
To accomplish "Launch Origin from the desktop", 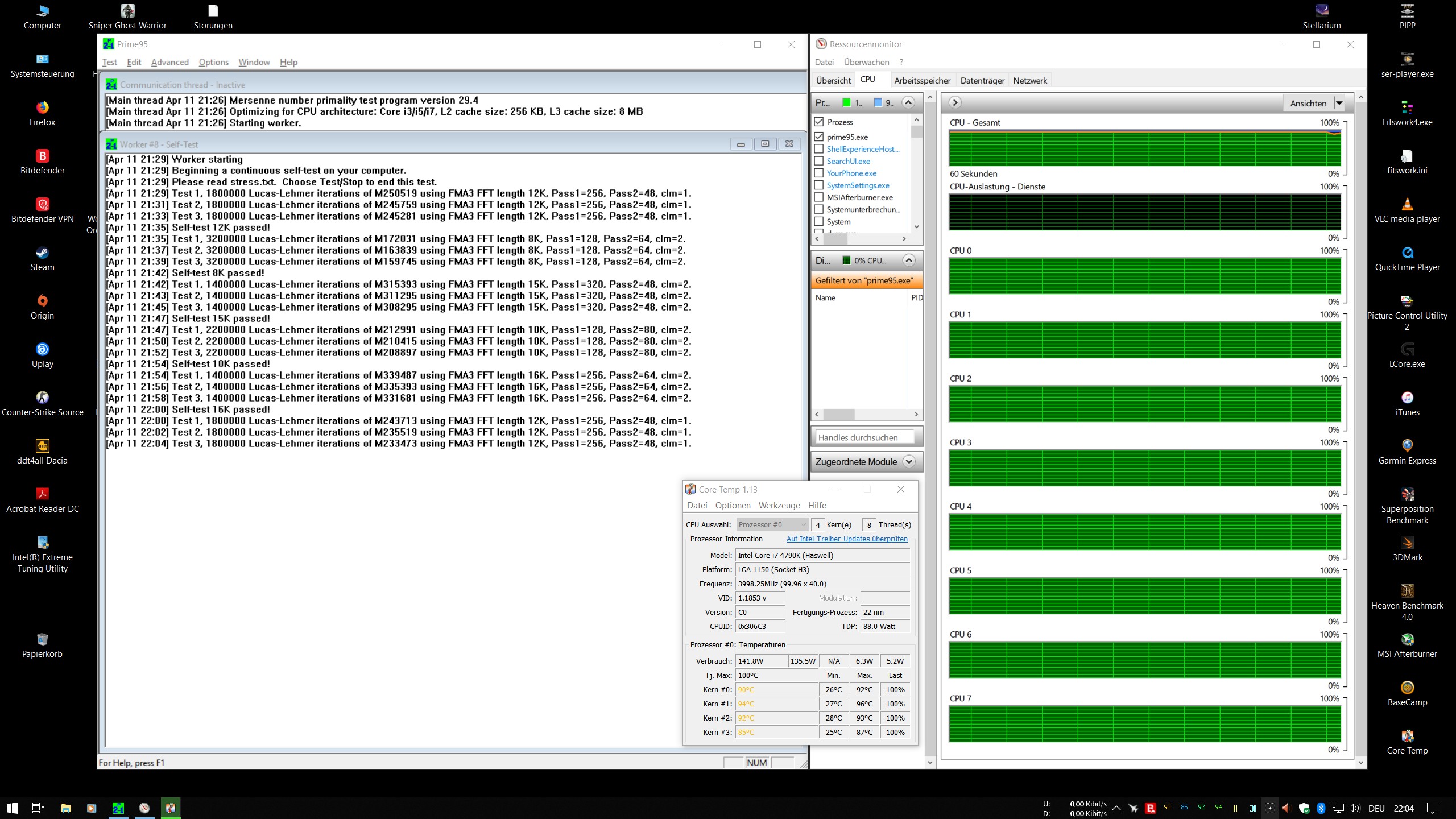I will click(42, 307).
